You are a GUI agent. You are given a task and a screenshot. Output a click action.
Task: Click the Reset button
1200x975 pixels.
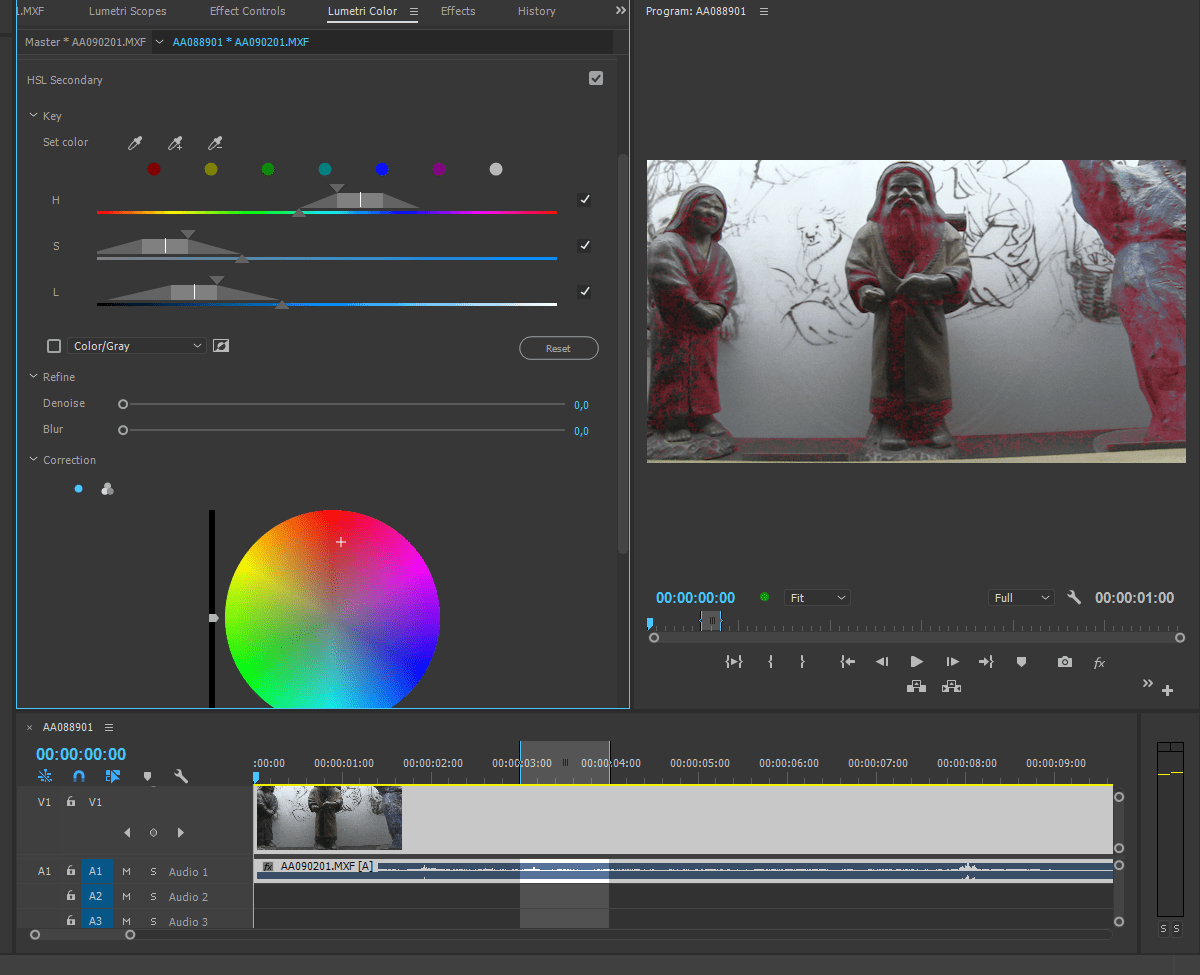tap(558, 348)
